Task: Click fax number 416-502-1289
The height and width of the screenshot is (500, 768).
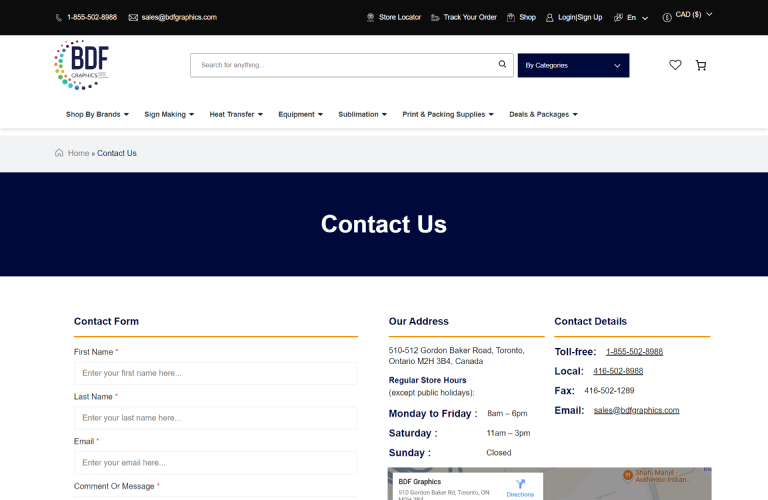Action: pos(609,391)
